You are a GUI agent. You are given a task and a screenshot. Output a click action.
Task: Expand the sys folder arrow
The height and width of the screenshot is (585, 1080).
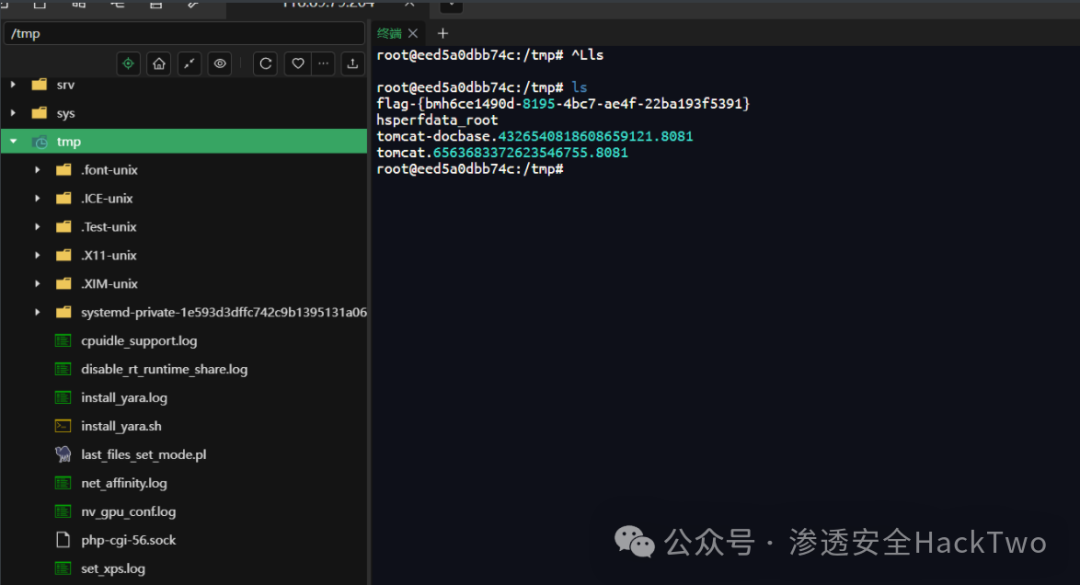point(13,112)
